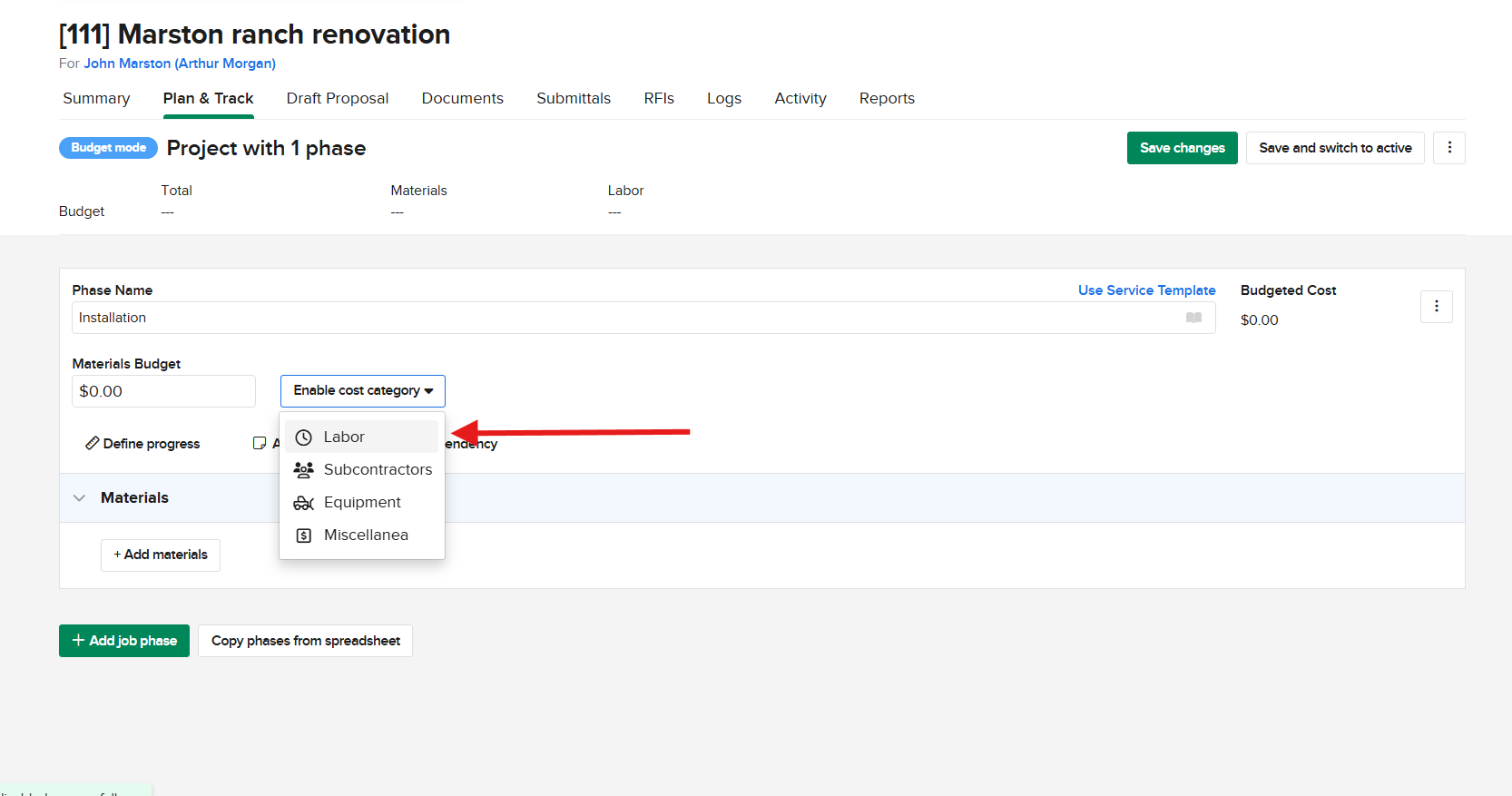Select the Labor clock icon
Screen dimensions: 1512x796
tap(304, 437)
